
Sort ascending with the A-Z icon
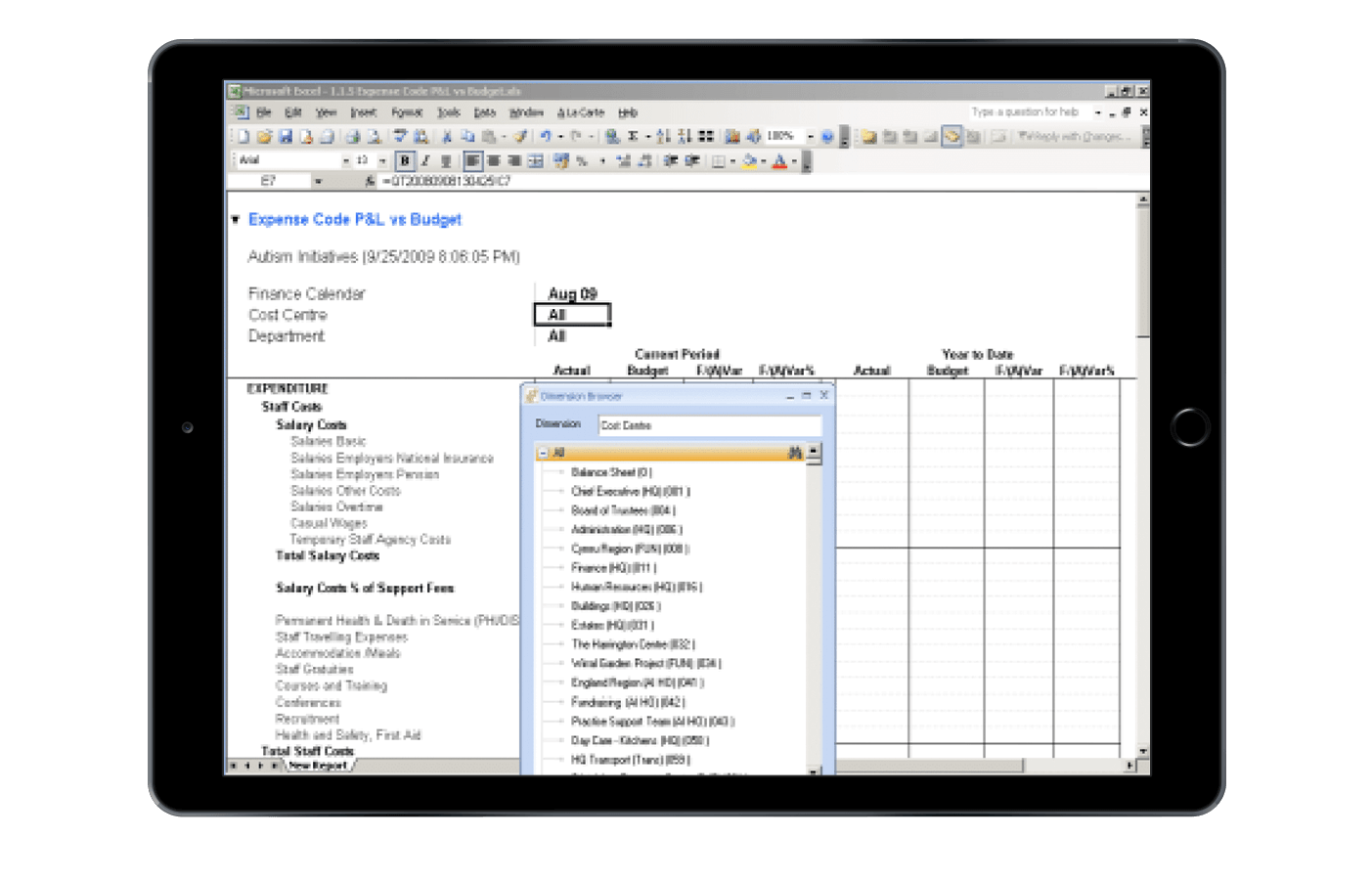tap(663, 137)
